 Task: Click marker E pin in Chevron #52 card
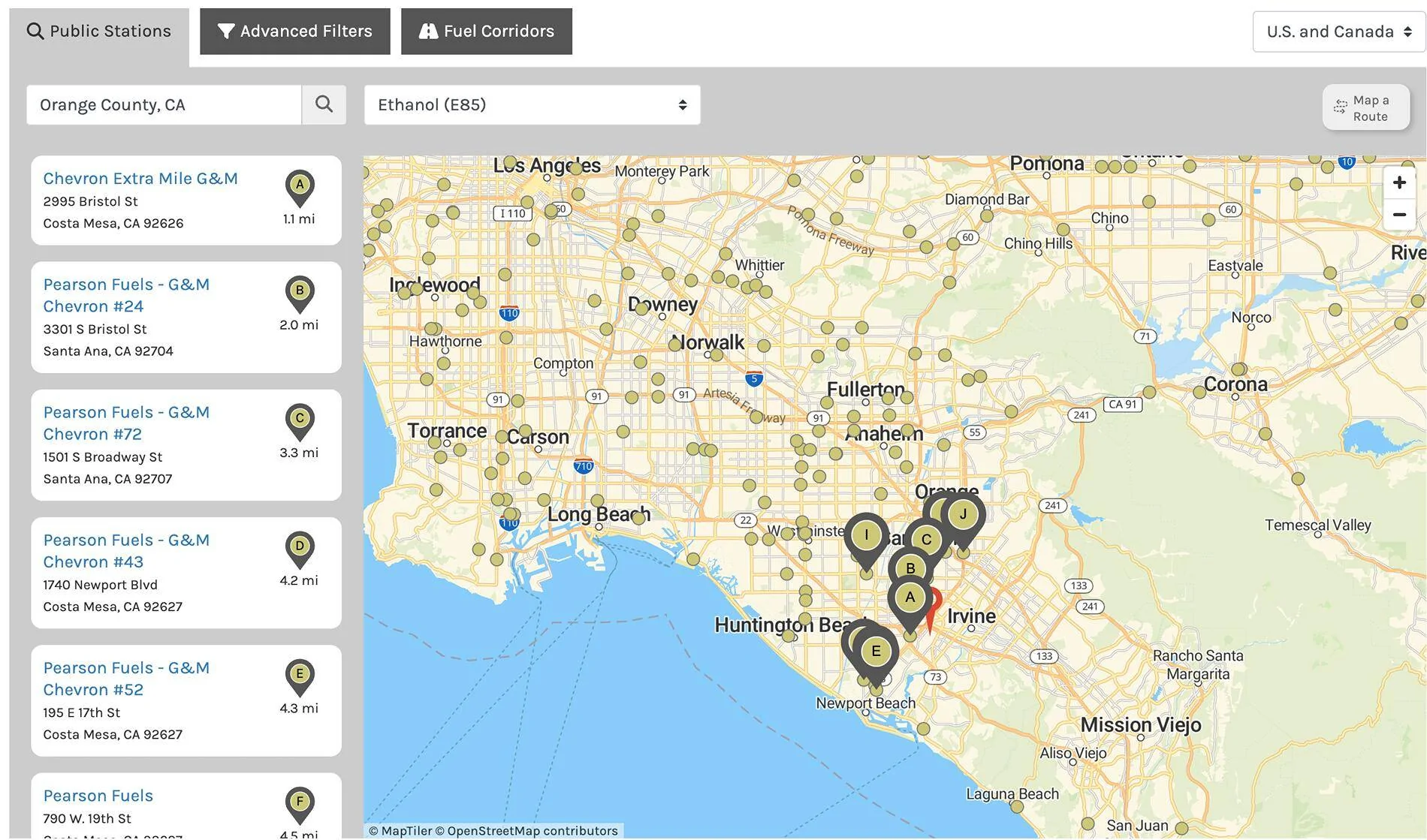(x=300, y=677)
